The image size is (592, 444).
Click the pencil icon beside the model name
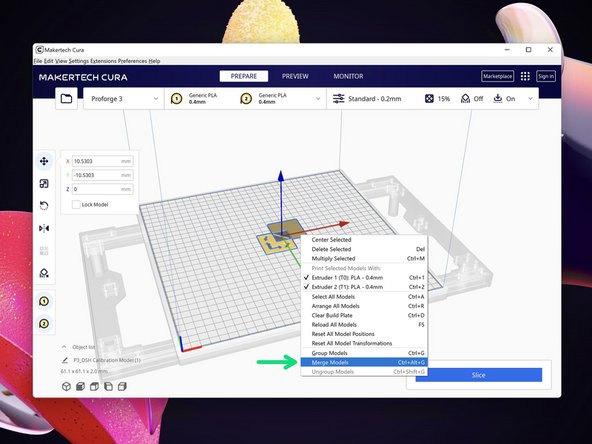[x=65, y=360]
